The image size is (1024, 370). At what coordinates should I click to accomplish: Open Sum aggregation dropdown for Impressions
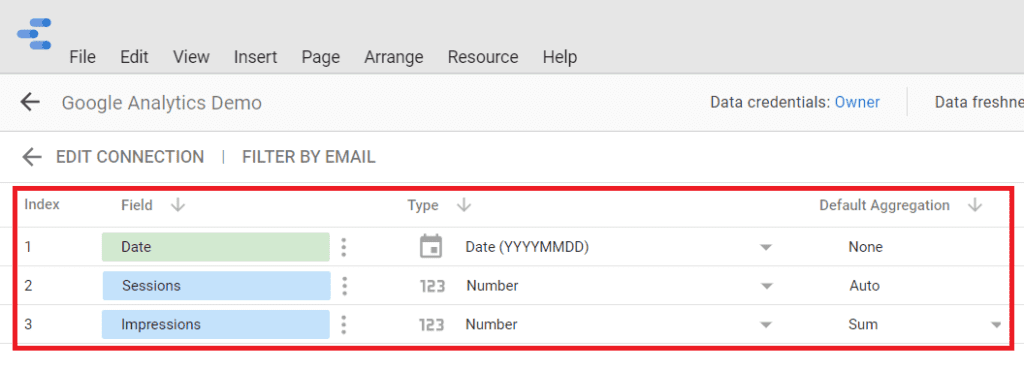tap(996, 325)
